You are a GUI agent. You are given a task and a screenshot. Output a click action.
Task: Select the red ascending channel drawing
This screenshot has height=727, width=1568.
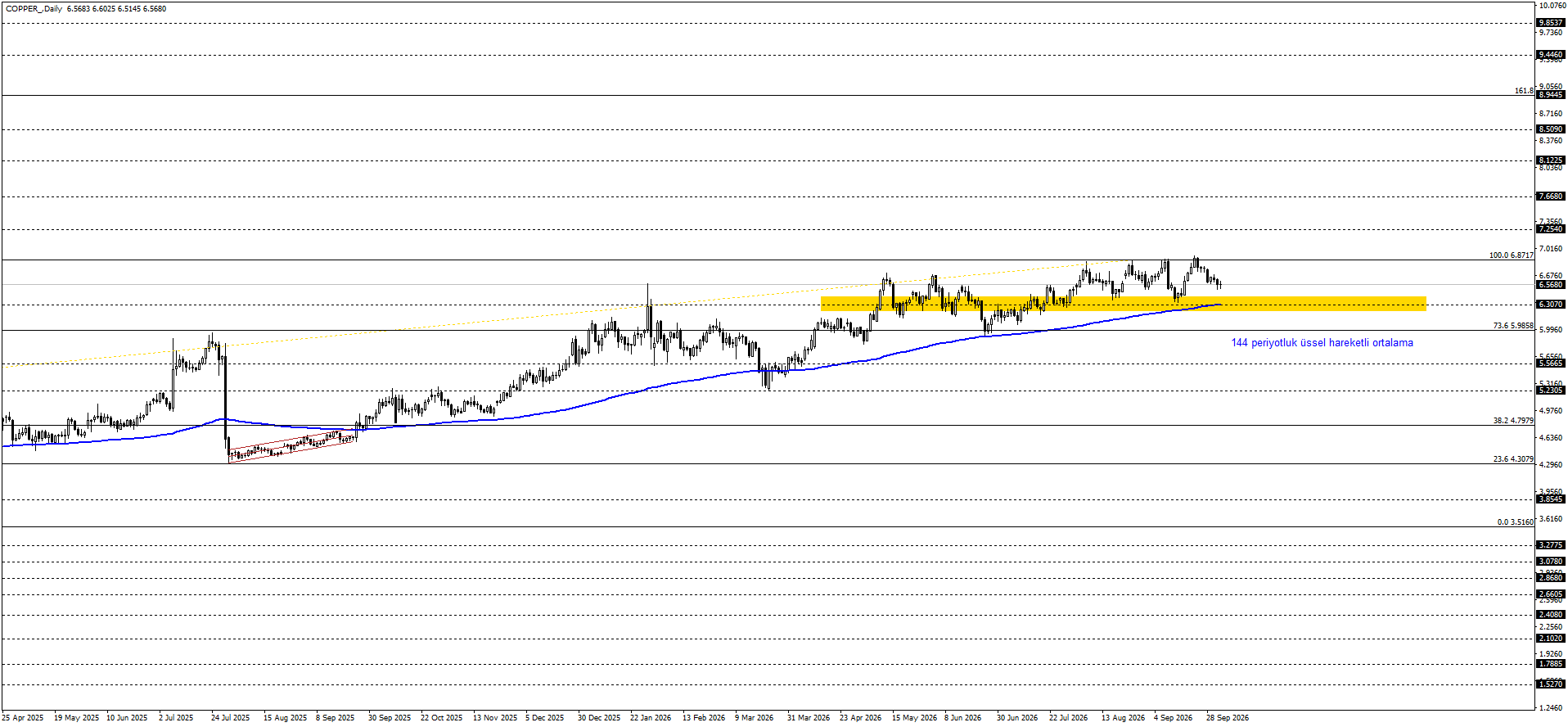(292, 447)
